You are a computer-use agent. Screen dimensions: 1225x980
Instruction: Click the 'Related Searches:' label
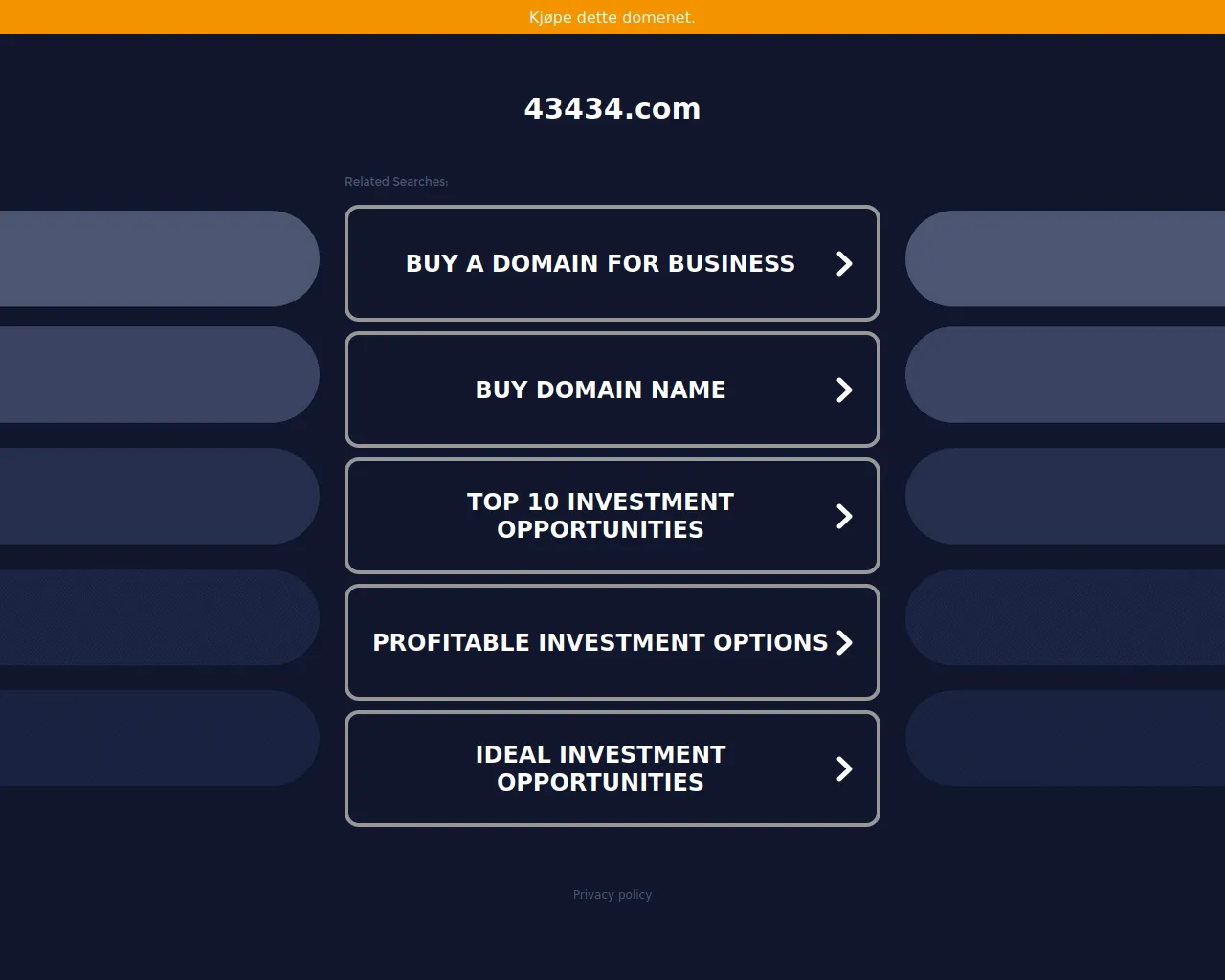(x=396, y=182)
